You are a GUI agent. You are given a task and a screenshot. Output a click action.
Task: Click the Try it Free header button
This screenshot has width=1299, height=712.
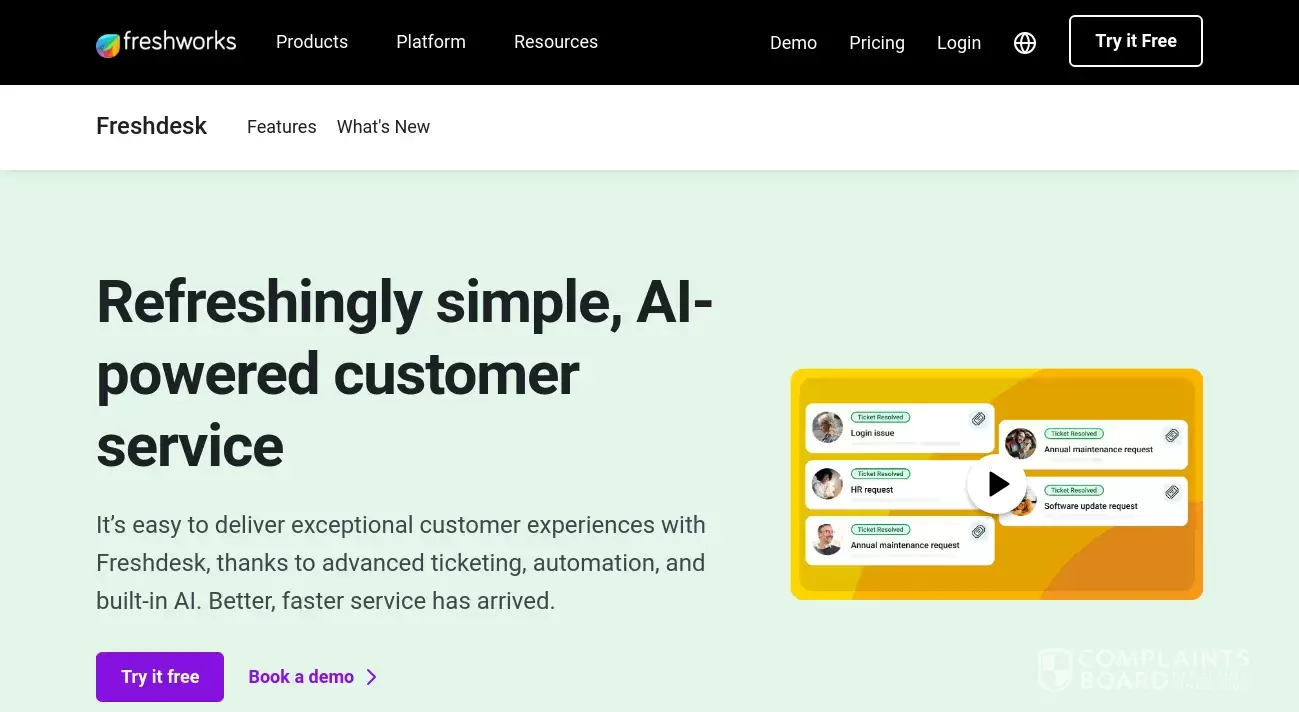[1136, 41]
